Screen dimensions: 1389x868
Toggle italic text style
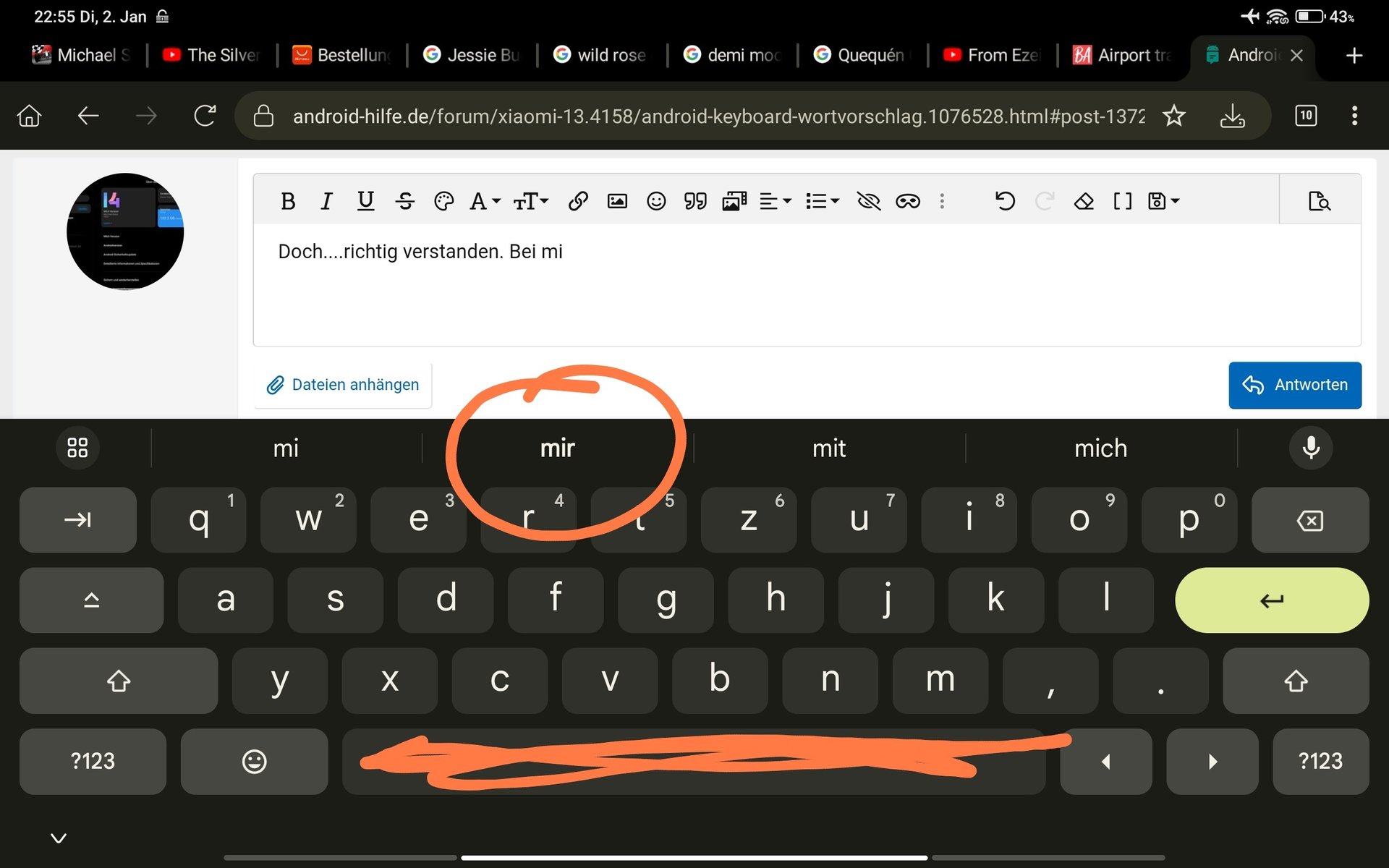tap(326, 201)
